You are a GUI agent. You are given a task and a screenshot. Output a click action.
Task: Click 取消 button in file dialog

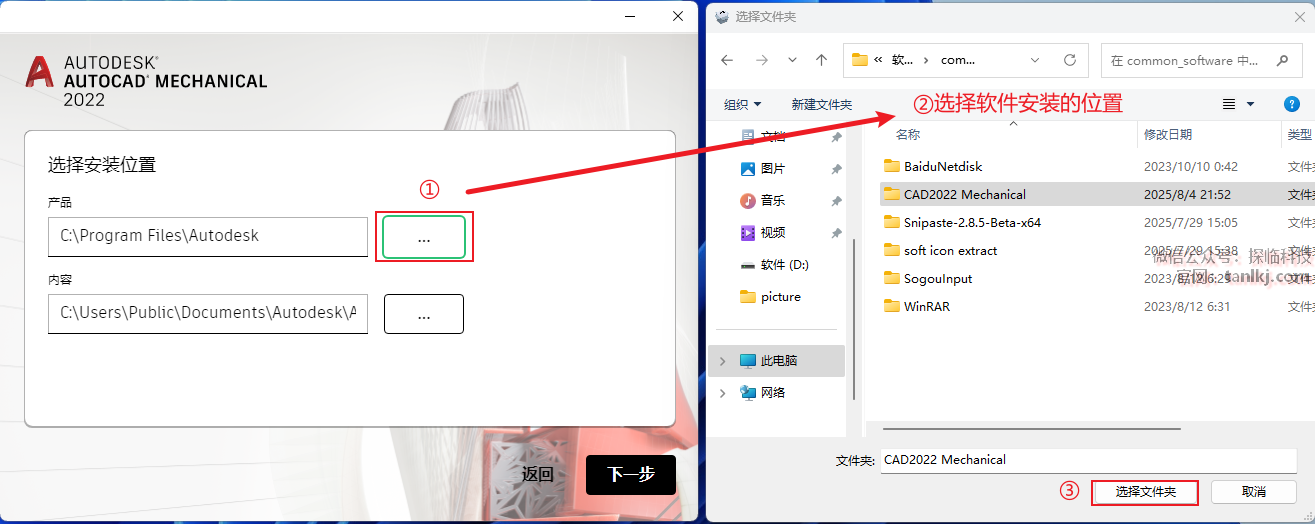point(1254,492)
